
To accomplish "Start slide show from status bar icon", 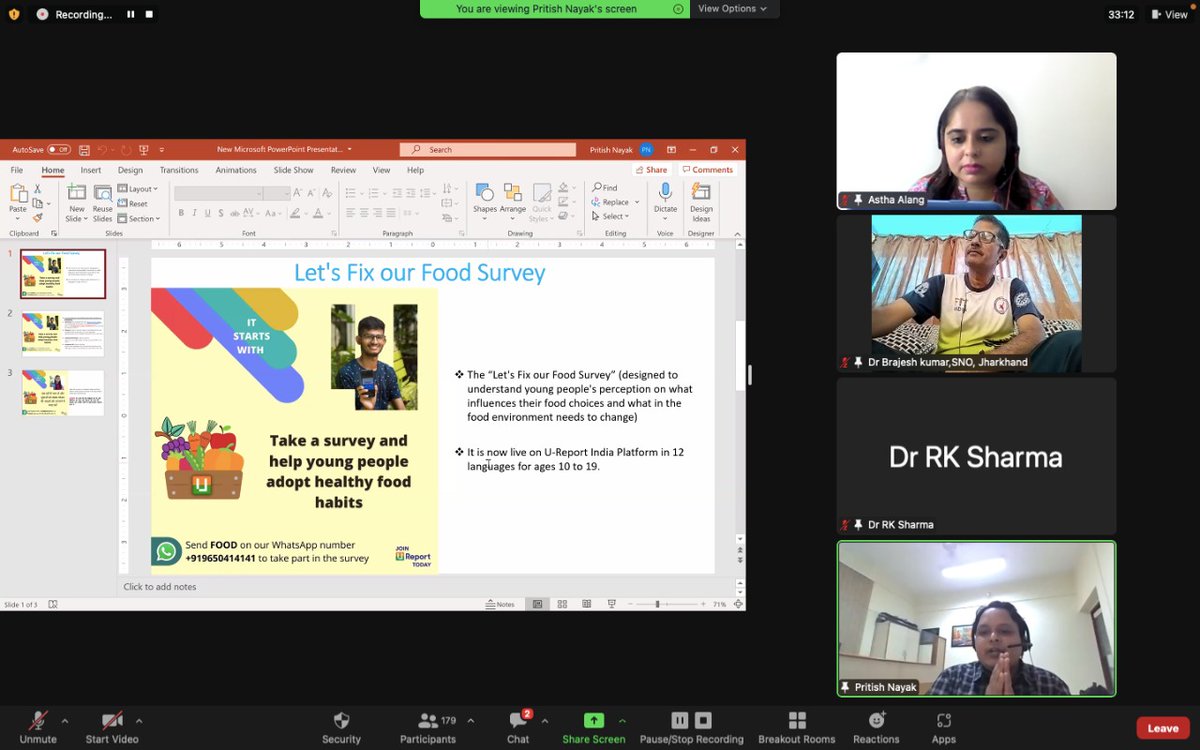I will coord(611,604).
